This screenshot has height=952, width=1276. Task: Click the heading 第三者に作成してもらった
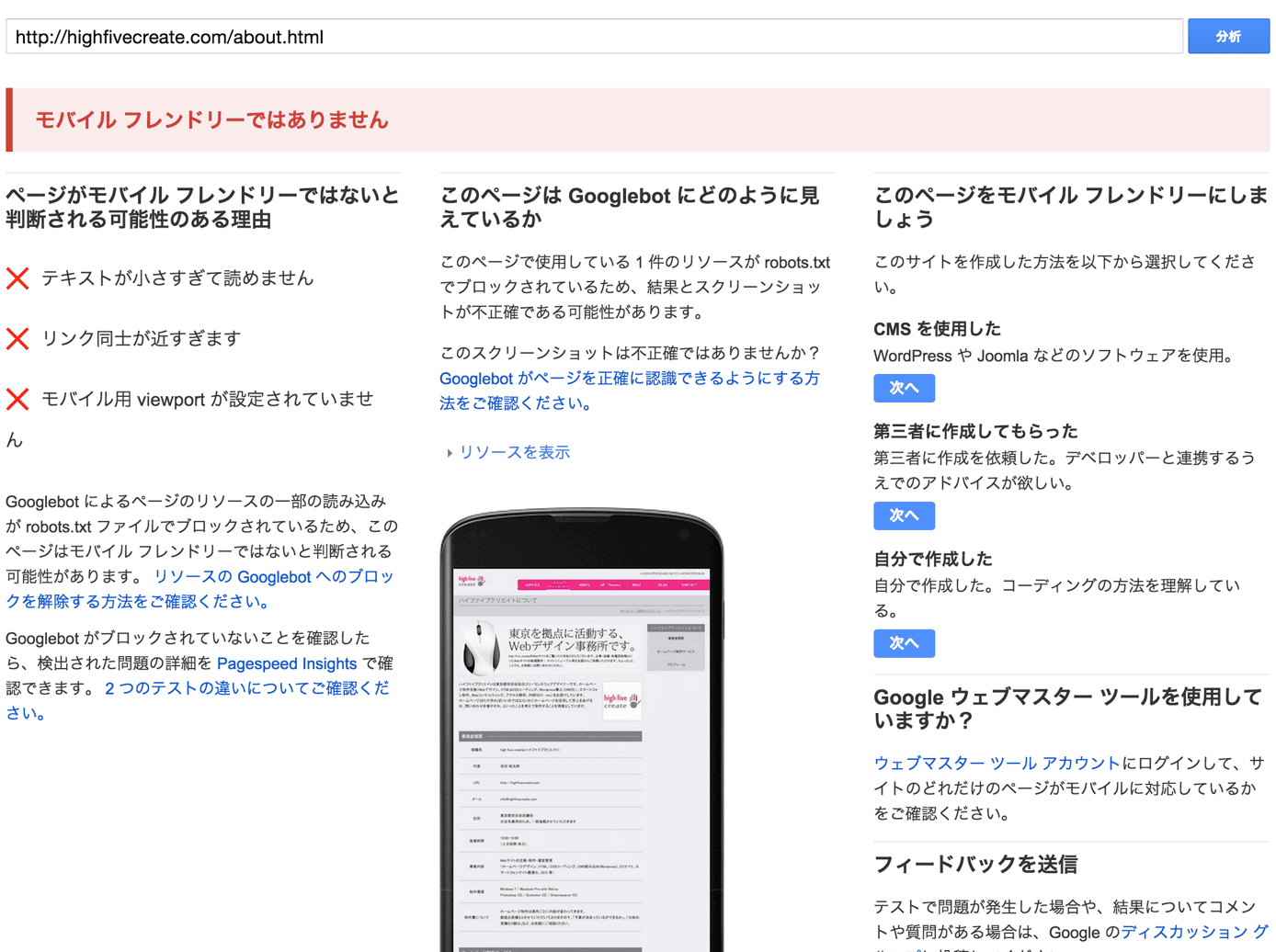coord(975,431)
